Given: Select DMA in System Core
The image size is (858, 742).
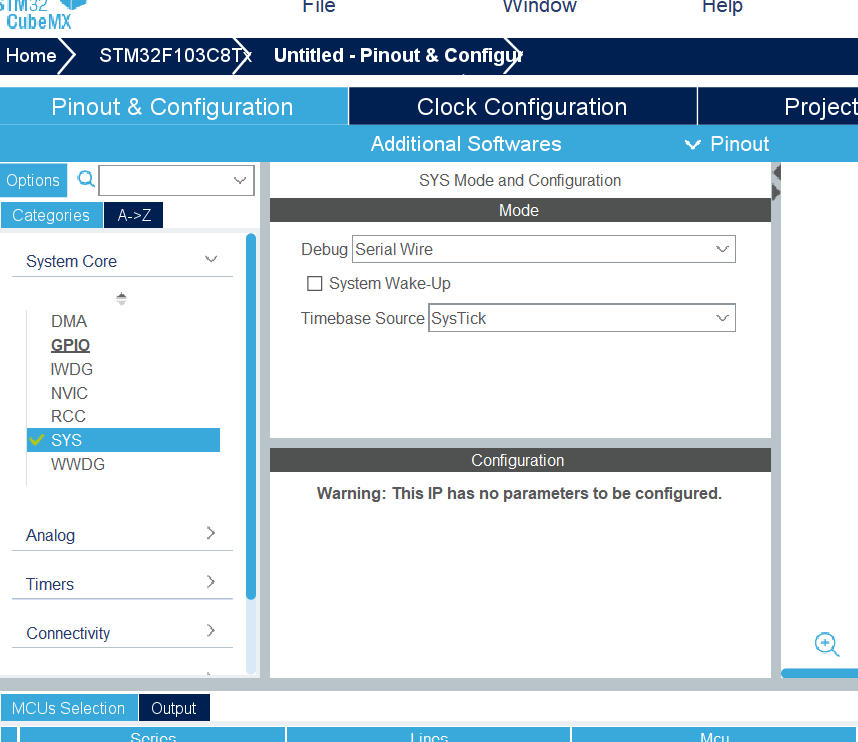Looking at the screenshot, I should (x=69, y=321).
